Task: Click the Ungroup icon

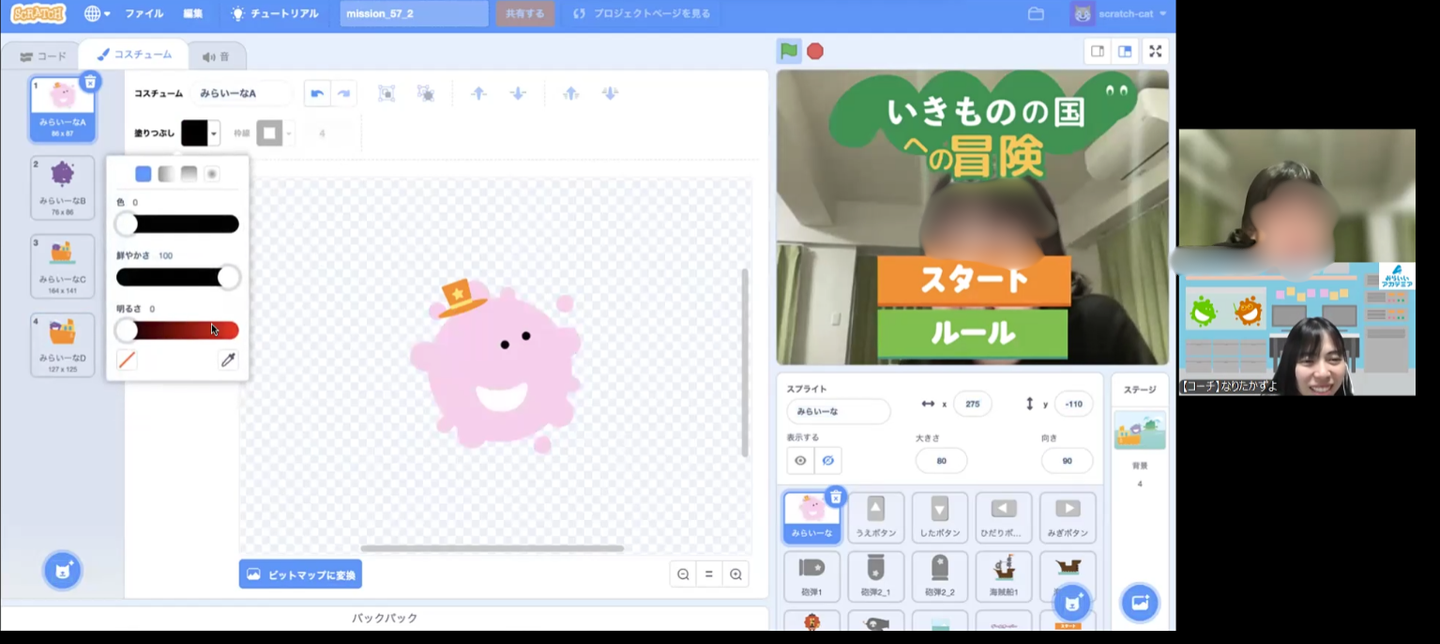Action: [x=426, y=93]
